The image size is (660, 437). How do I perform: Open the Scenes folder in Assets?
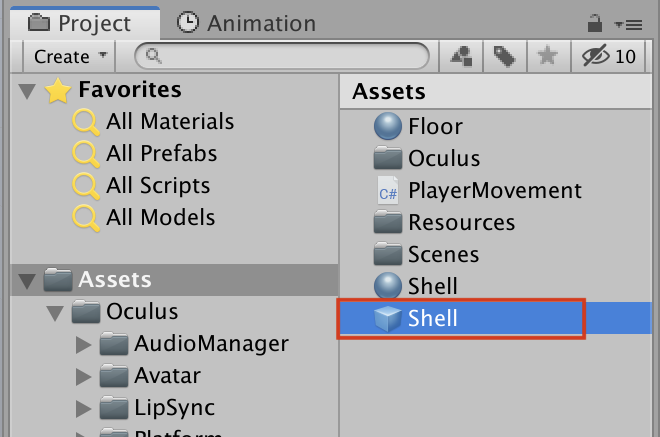(x=443, y=255)
